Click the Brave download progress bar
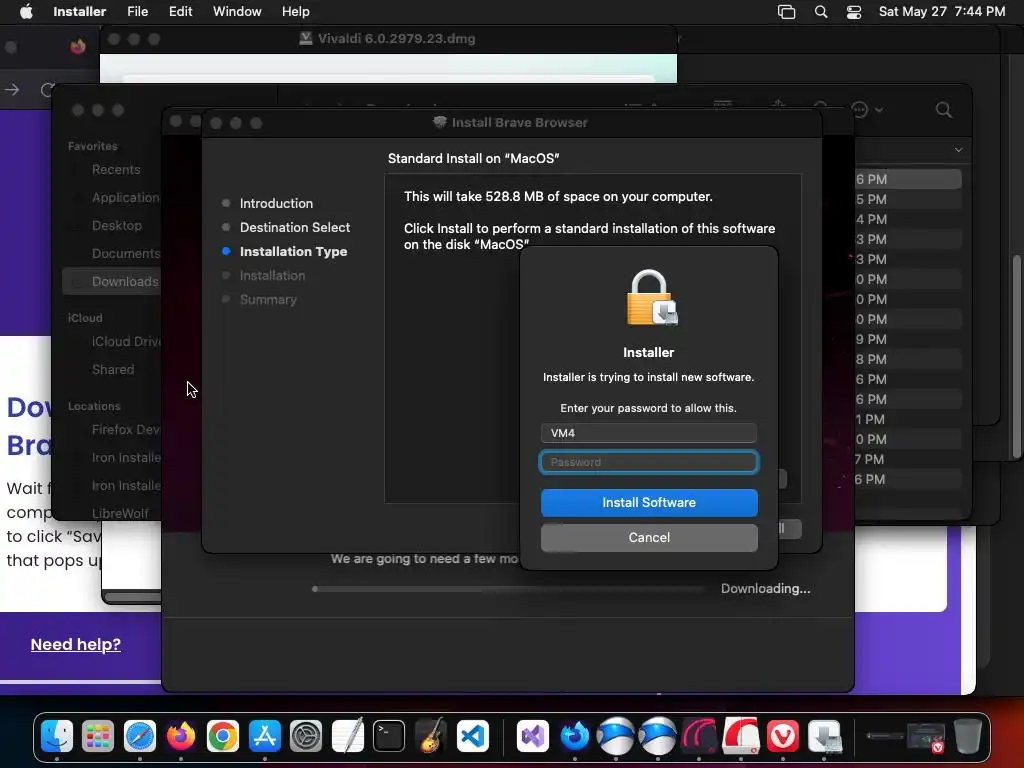This screenshot has height=768, width=1024. [x=509, y=589]
